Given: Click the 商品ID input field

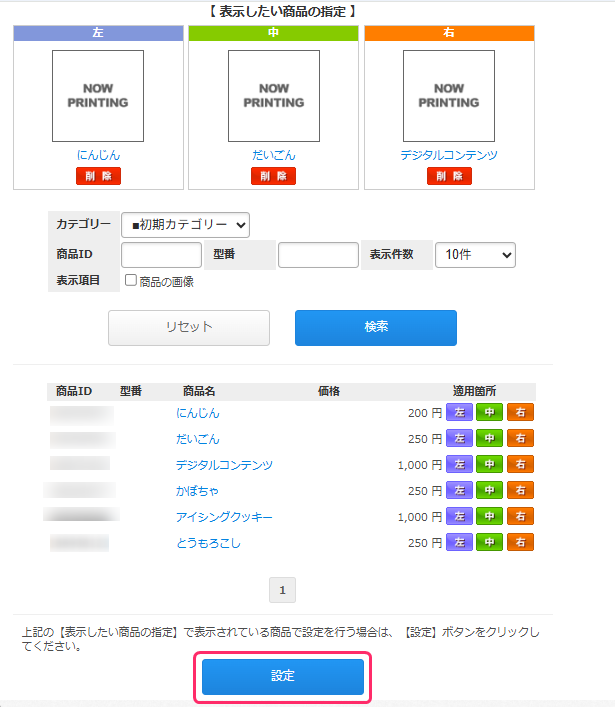Looking at the screenshot, I should (161, 255).
